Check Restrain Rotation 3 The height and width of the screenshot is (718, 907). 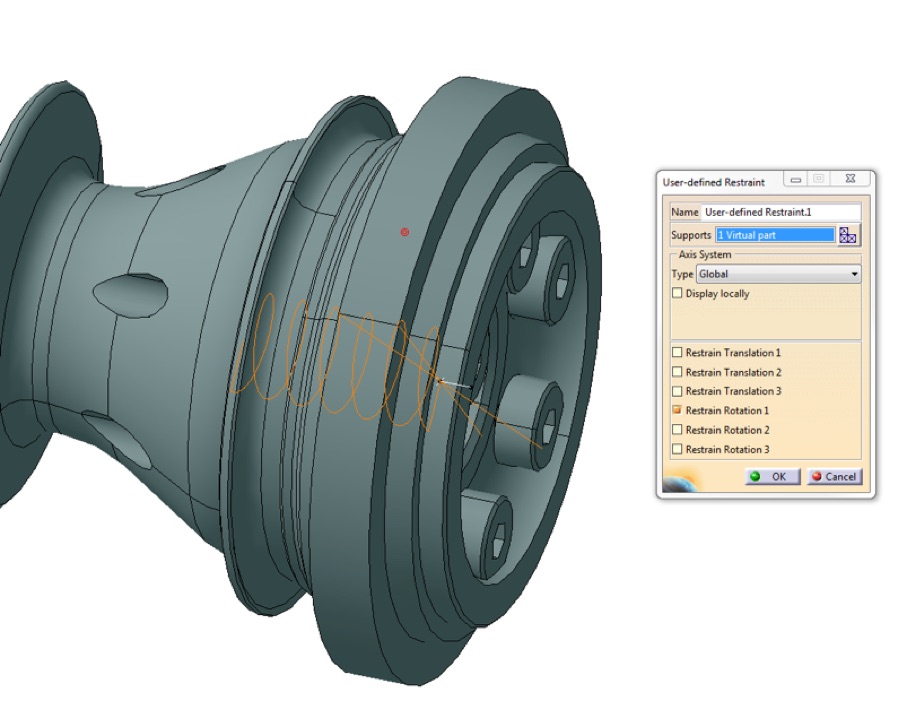677,449
